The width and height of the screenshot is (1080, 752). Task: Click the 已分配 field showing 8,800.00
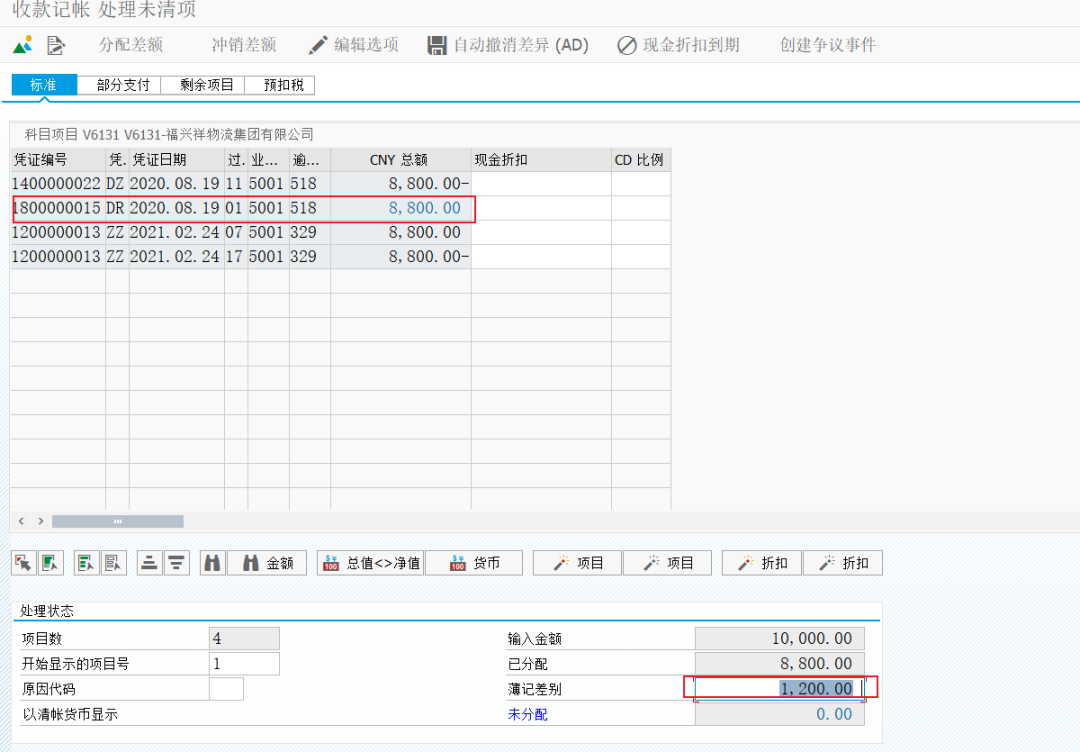(x=780, y=664)
